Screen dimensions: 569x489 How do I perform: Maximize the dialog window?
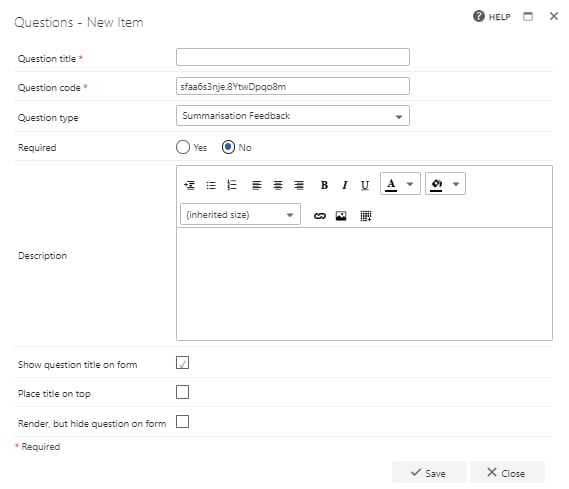click(x=528, y=17)
